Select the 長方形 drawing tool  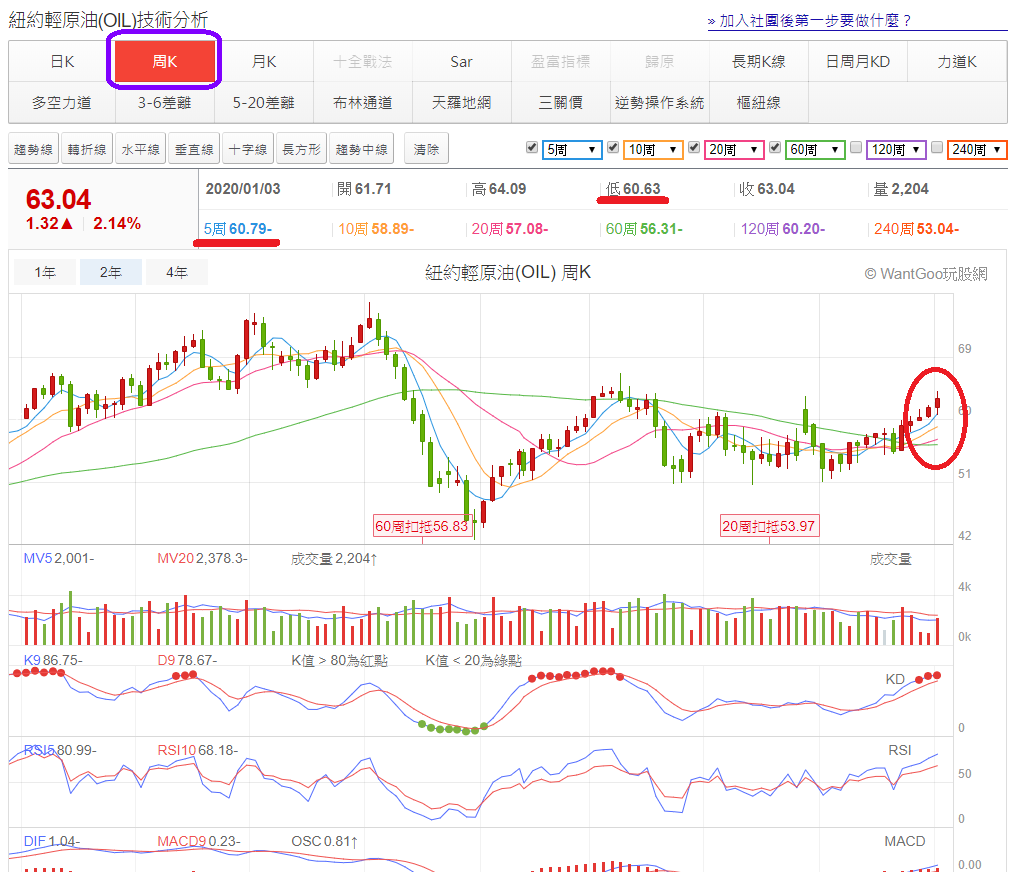coord(301,150)
